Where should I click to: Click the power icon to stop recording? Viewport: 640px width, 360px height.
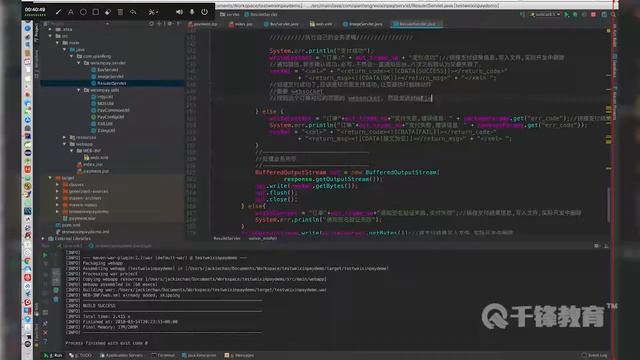pyautogui.click(x=204, y=12)
